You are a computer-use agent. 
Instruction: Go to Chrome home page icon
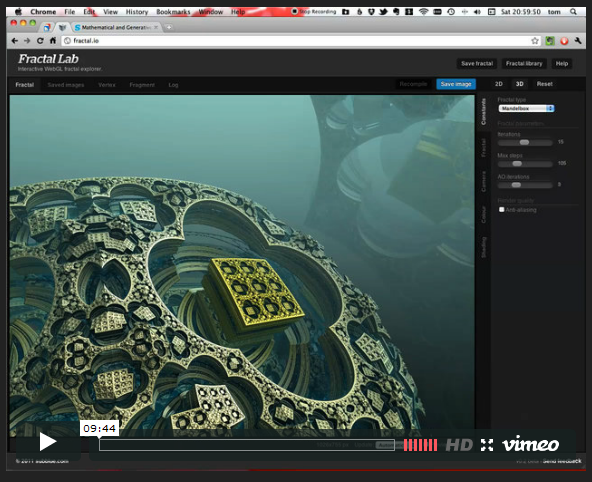(x=53, y=40)
